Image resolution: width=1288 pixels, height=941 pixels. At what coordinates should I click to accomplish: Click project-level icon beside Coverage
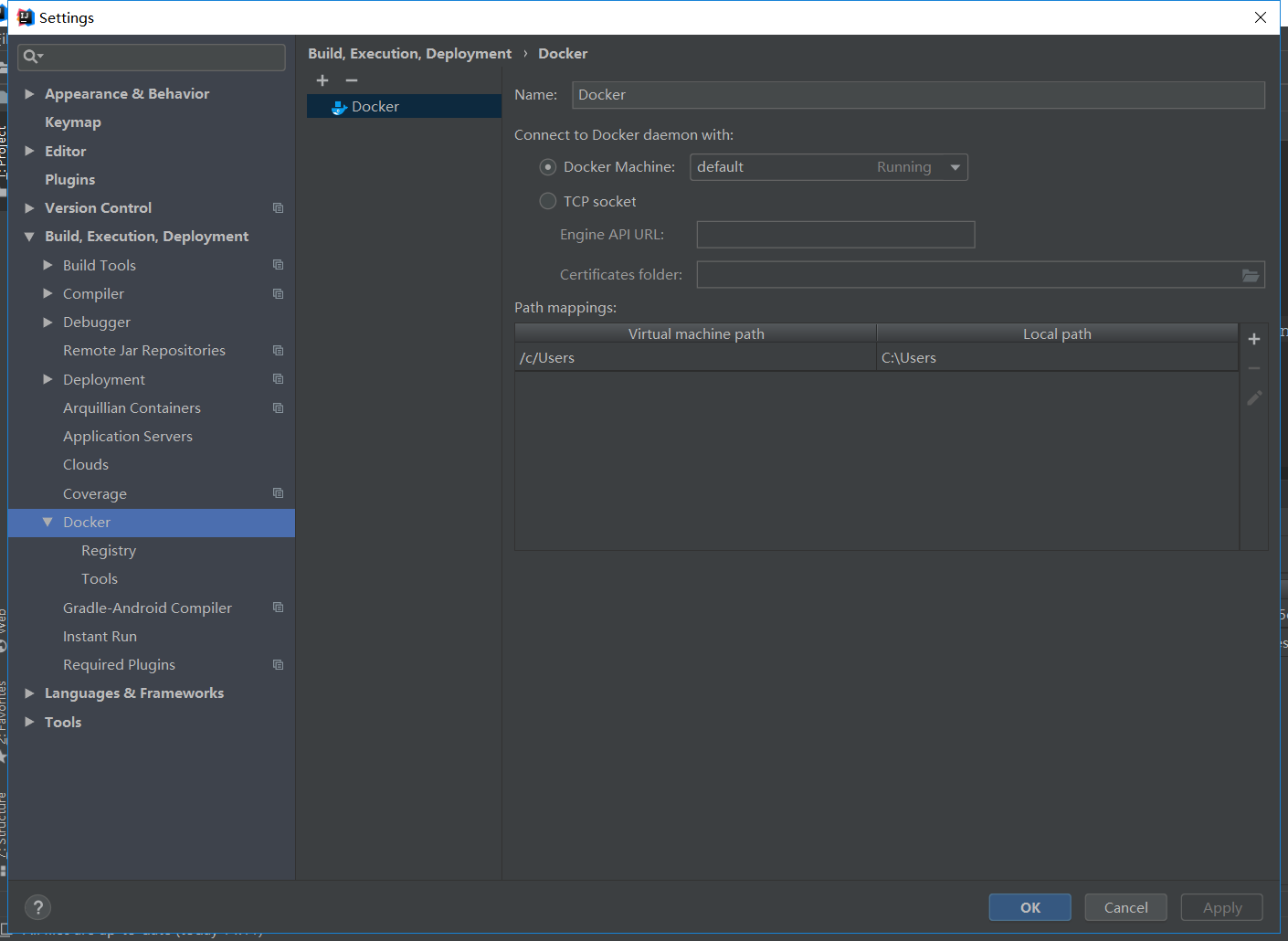click(x=279, y=493)
